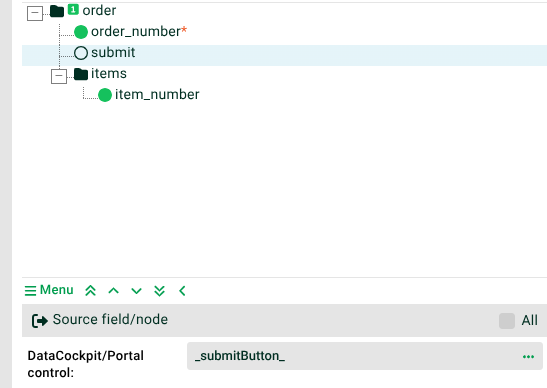The image size is (547, 388).
Task: Open the three-dot options for DataCockpit control
Action: click(529, 357)
